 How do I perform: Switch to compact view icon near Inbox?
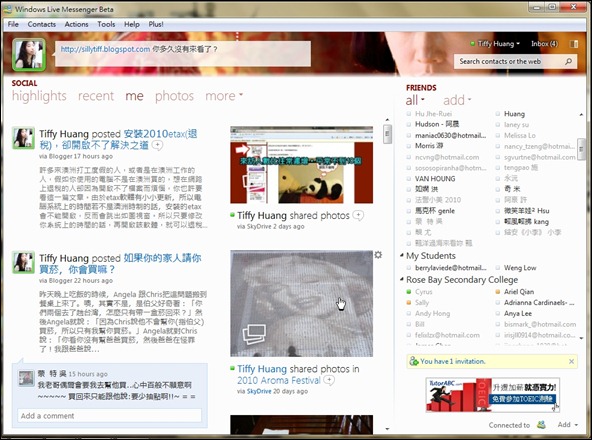click(x=574, y=44)
